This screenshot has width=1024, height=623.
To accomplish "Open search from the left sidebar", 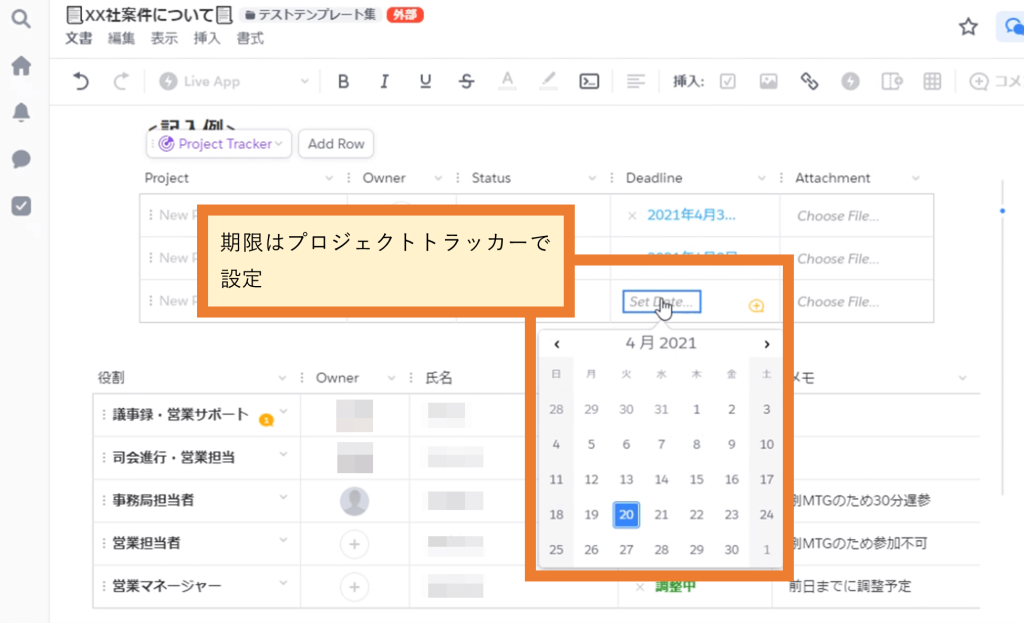I will click(x=21, y=19).
